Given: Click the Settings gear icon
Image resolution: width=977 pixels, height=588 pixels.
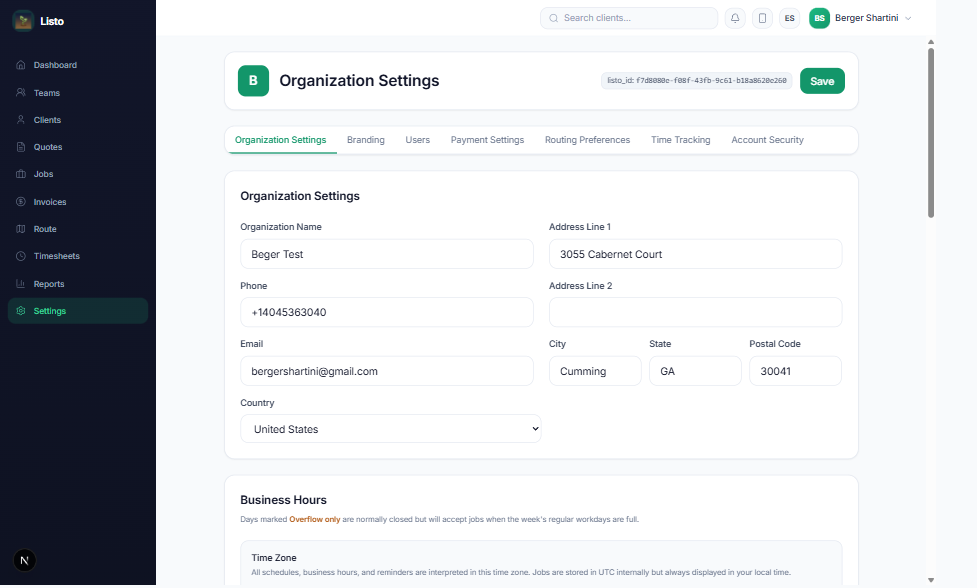Looking at the screenshot, I should [x=21, y=311].
